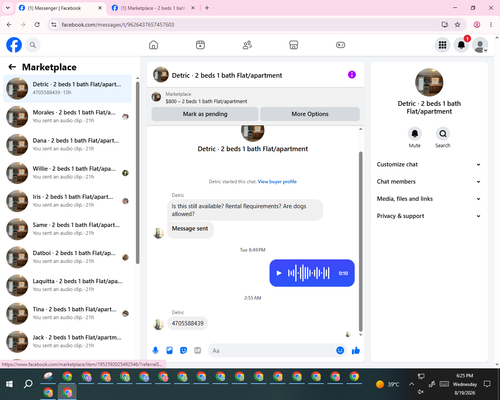Viewport: 500px width, 400px height.
Task: Reload the page
Action: 37,25
